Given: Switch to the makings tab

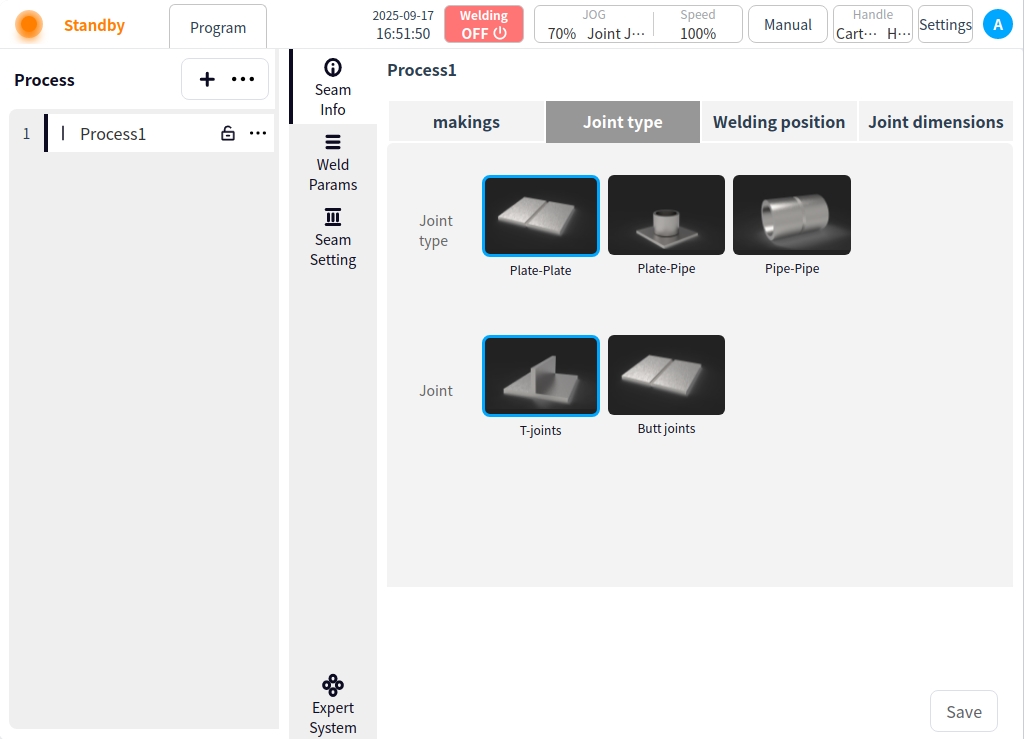Looking at the screenshot, I should [466, 122].
